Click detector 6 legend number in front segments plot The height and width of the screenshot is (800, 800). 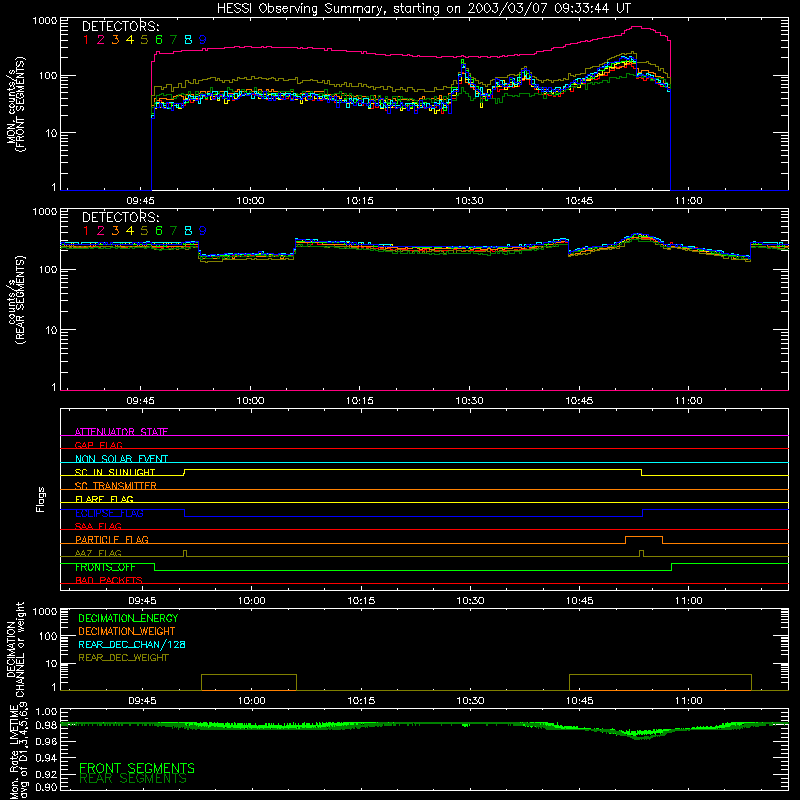[159, 40]
